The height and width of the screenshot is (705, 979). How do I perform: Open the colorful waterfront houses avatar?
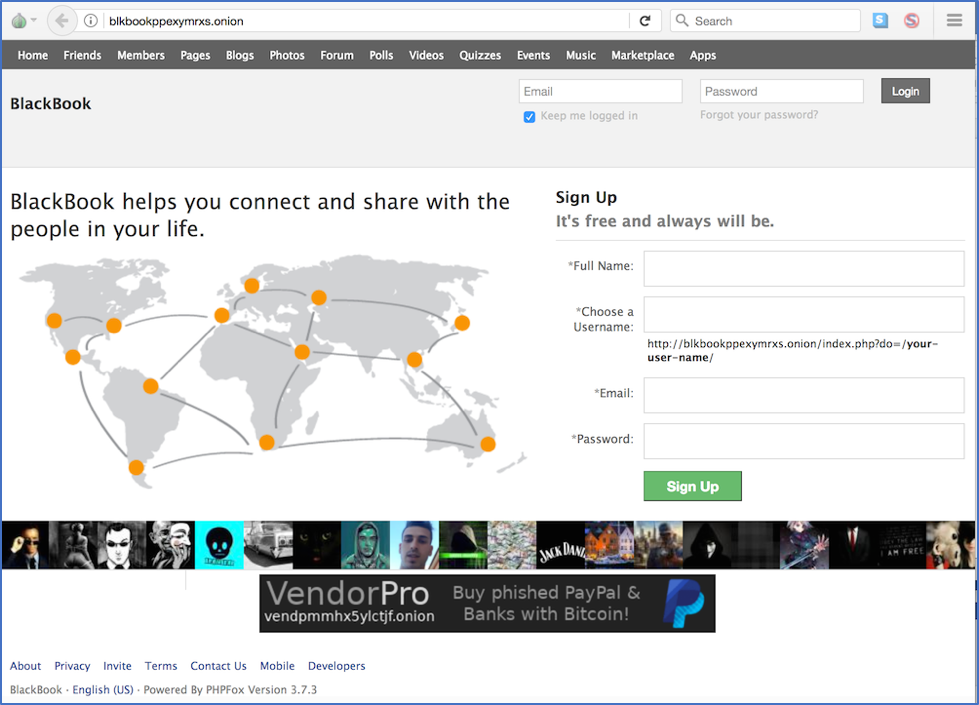pos(609,545)
